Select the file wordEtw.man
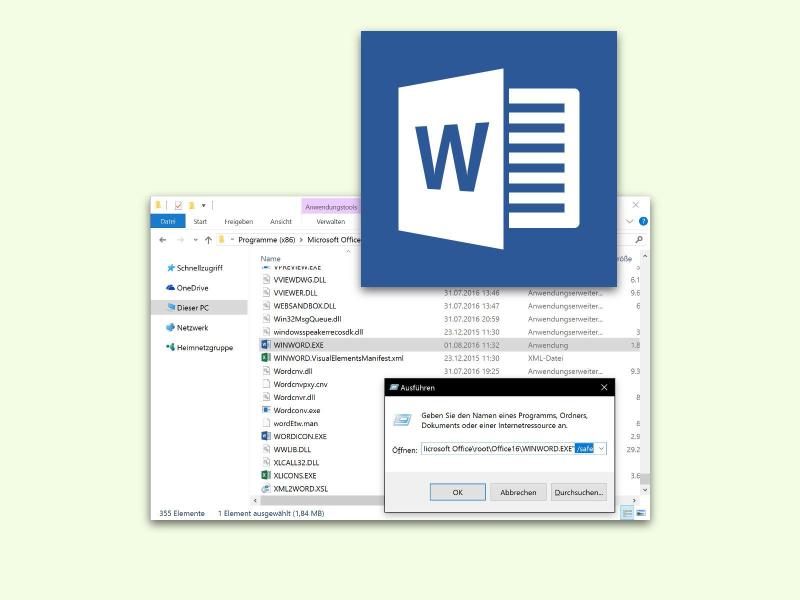Viewport: 800px width, 600px height. point(295,423)
